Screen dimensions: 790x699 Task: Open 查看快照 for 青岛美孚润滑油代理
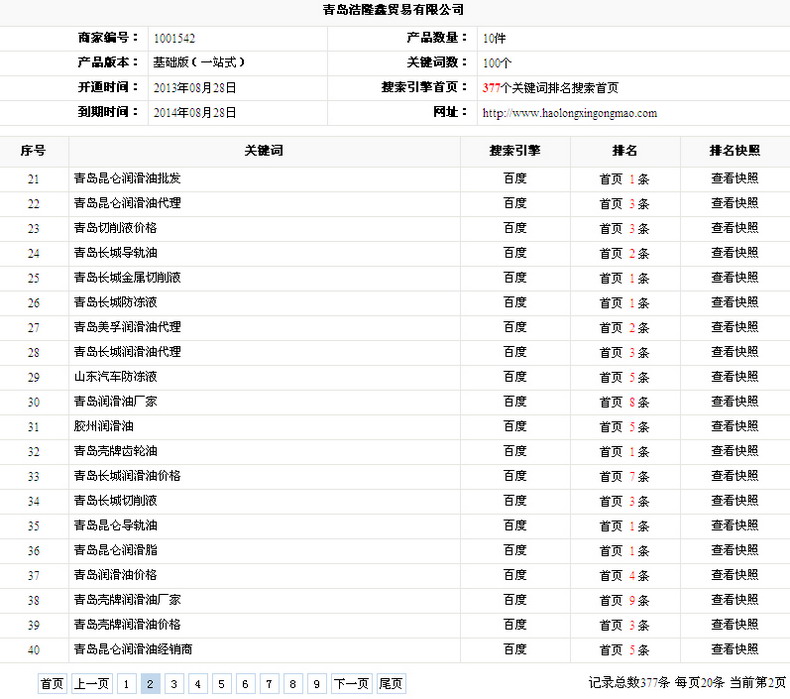(x=735, y=327)
